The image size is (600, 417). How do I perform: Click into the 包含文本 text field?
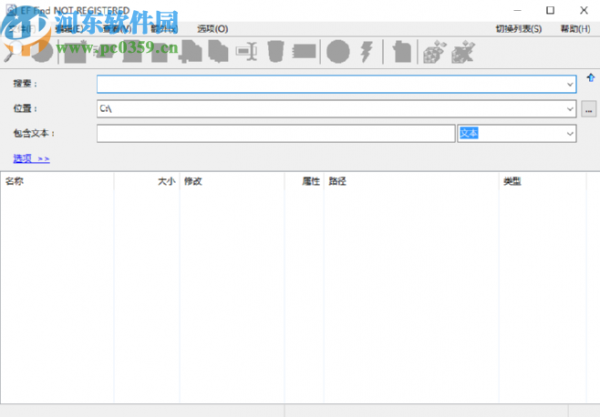click(275, 133)
